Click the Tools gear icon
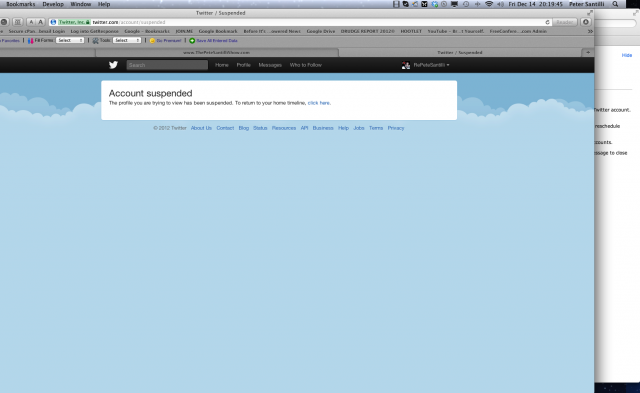The width and height of the screenshot is (640, 393). click(x=96, y=40)
